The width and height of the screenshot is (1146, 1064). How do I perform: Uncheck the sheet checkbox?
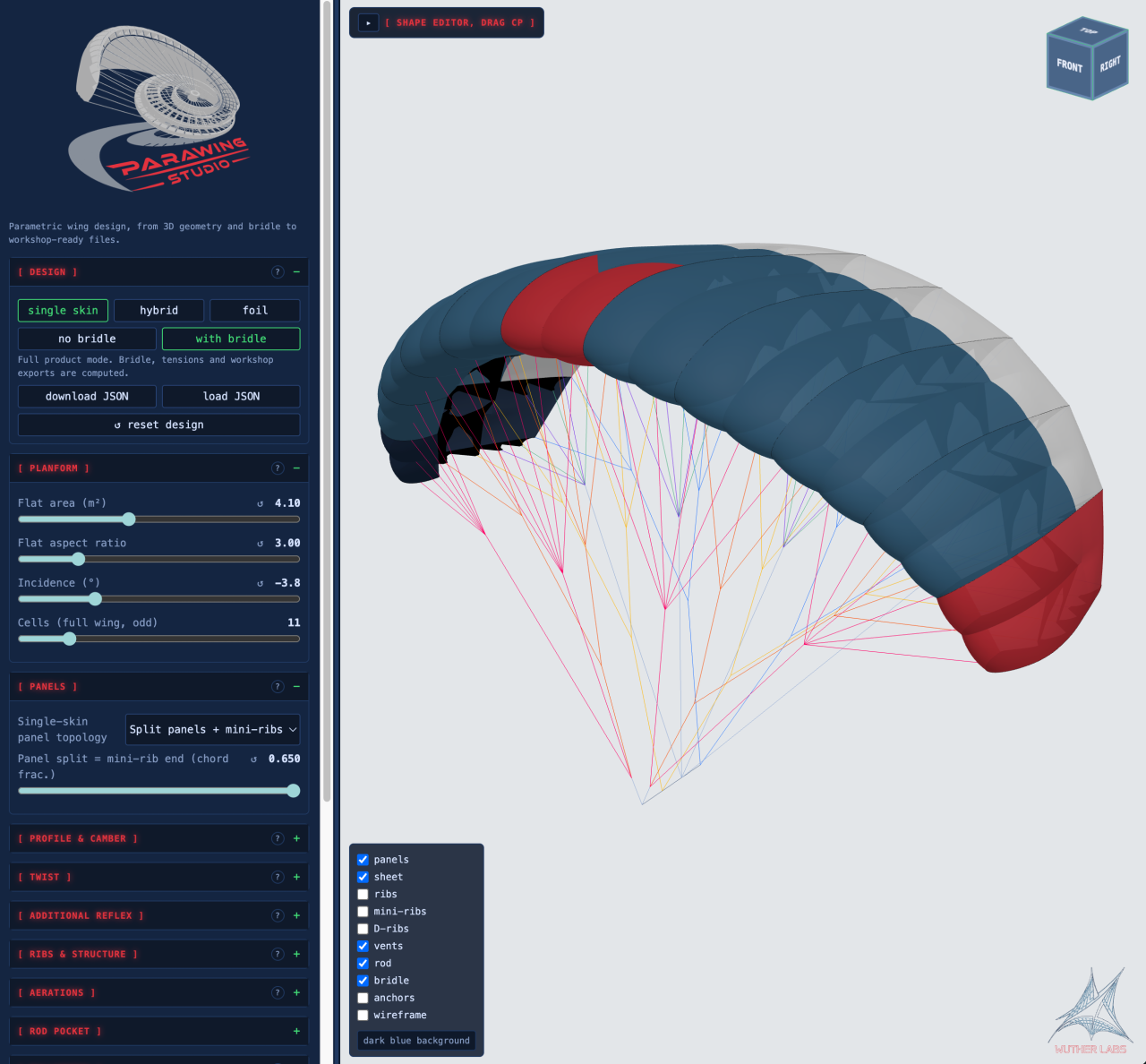point(363,877)
